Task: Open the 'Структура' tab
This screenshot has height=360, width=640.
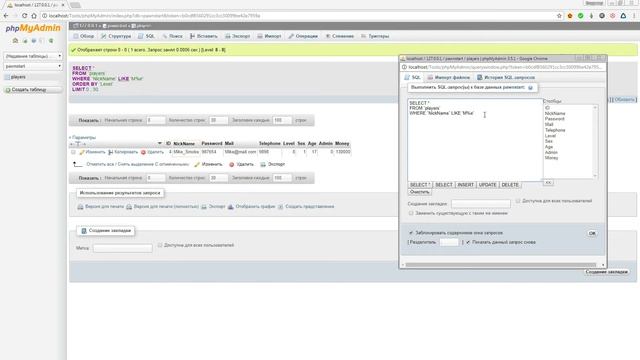Action: point(116,36)
